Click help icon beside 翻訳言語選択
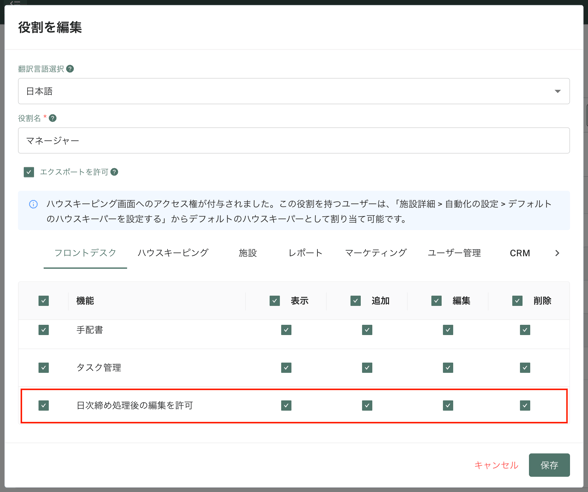 click(x=70, y=69)
